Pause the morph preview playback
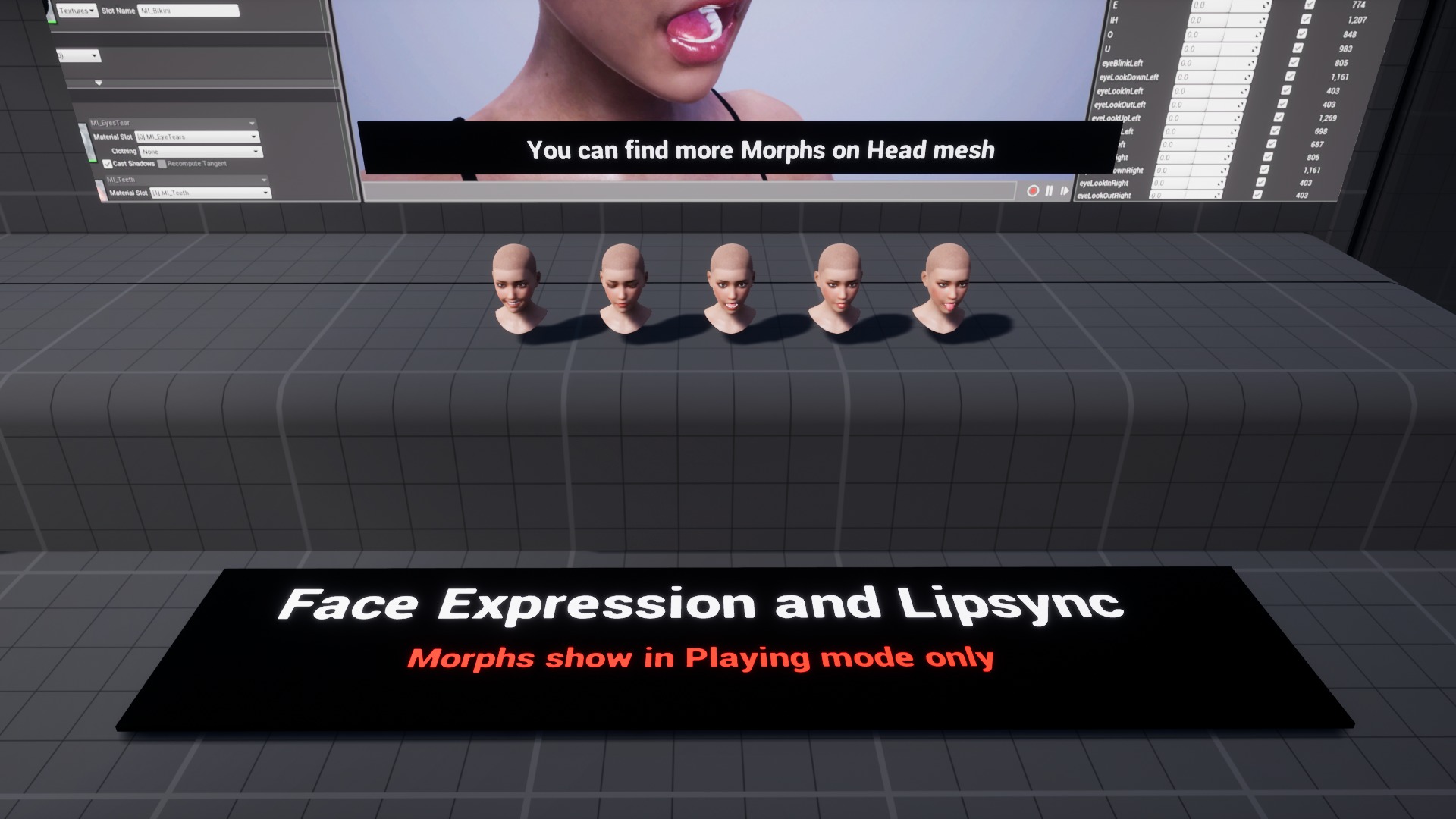The height and width of the screenshot is (819, 1456). coord(1050,191)
